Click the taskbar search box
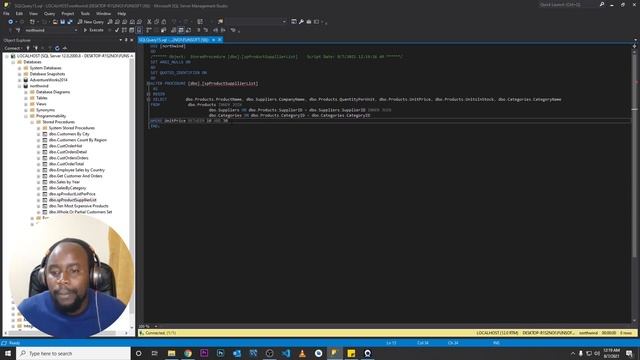The height and width of the screenshot is (360, 640). tap(73, 353)
